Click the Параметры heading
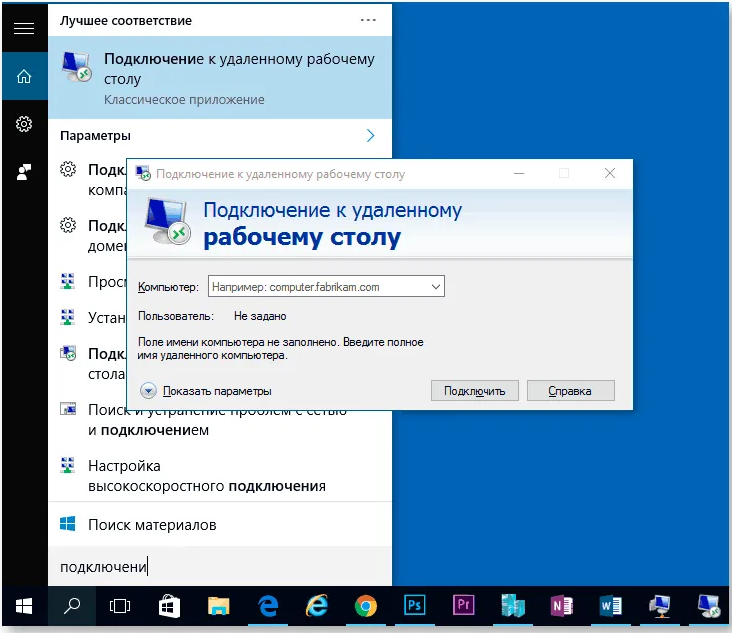 [x=95, y=136]
